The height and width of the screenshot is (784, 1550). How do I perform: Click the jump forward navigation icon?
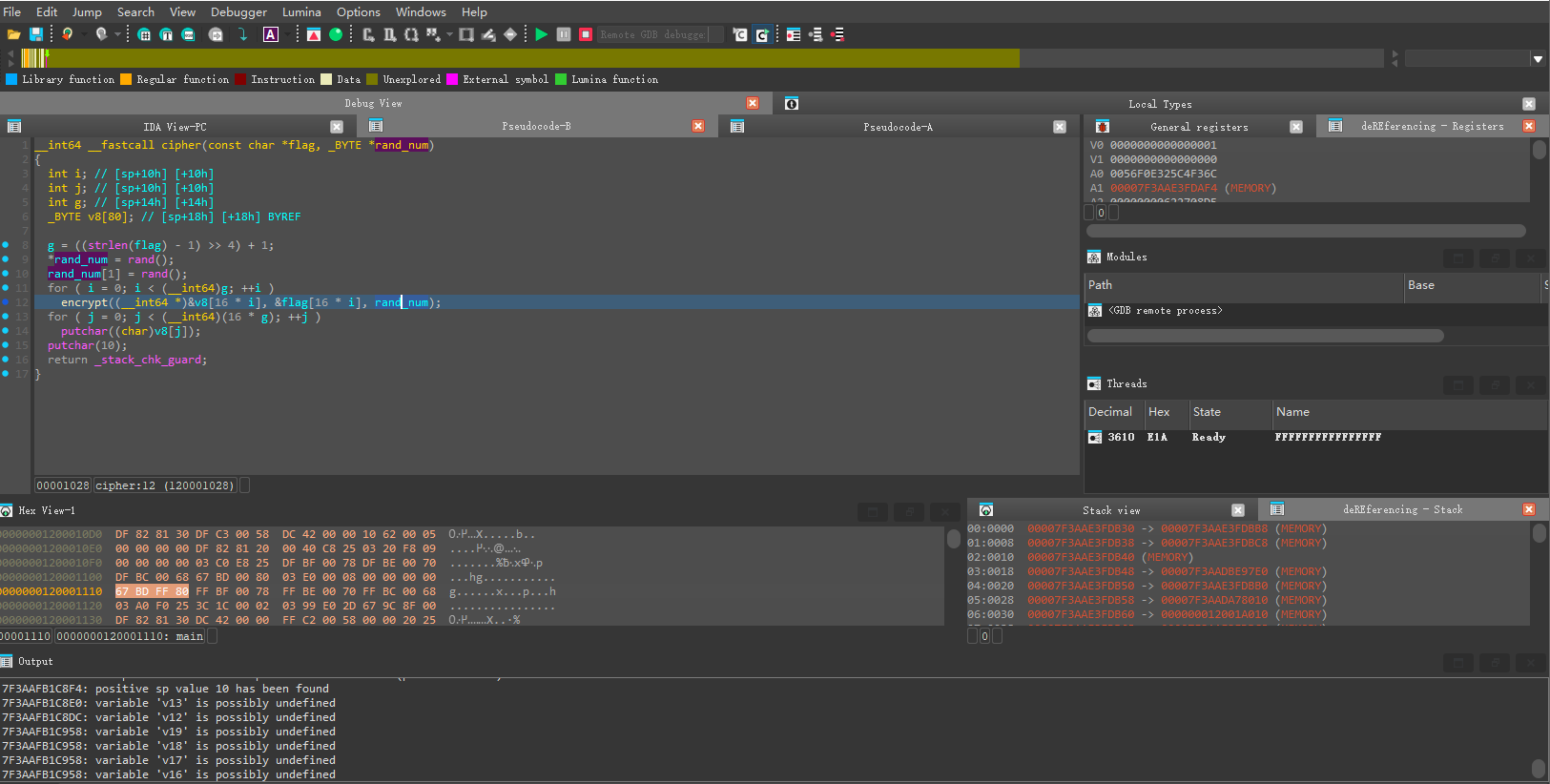tap(101, 34)
